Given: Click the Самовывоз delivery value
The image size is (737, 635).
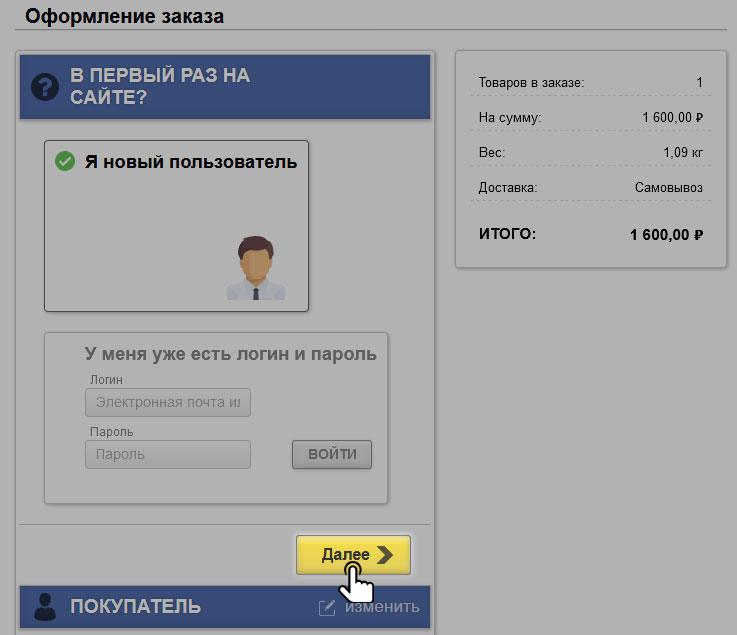Looking at the screenshot, I should [x=668, y=187].
